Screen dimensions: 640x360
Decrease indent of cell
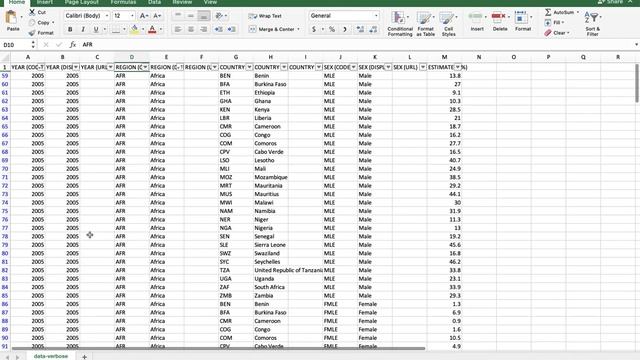[218, 29]
